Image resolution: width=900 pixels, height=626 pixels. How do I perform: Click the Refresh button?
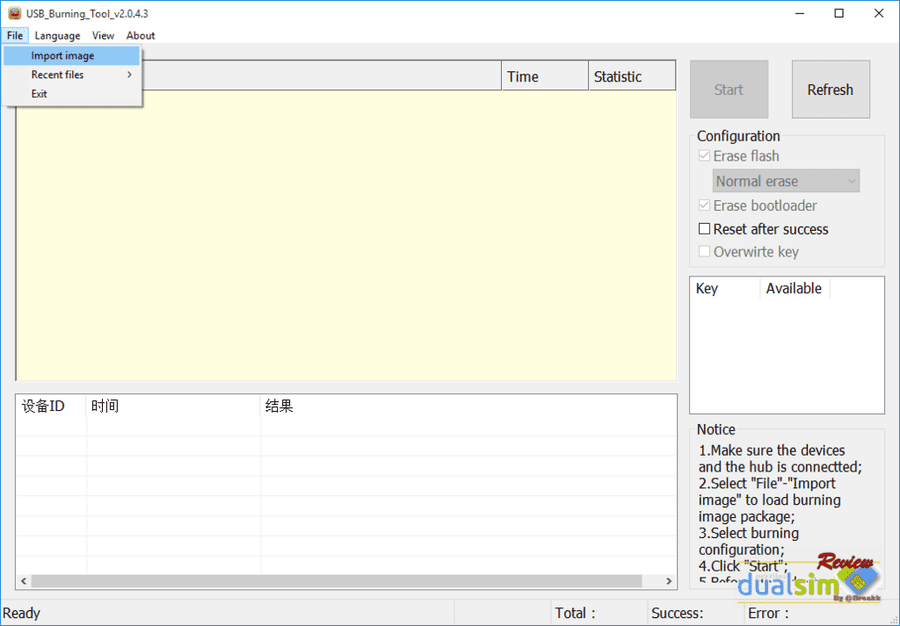831,90
